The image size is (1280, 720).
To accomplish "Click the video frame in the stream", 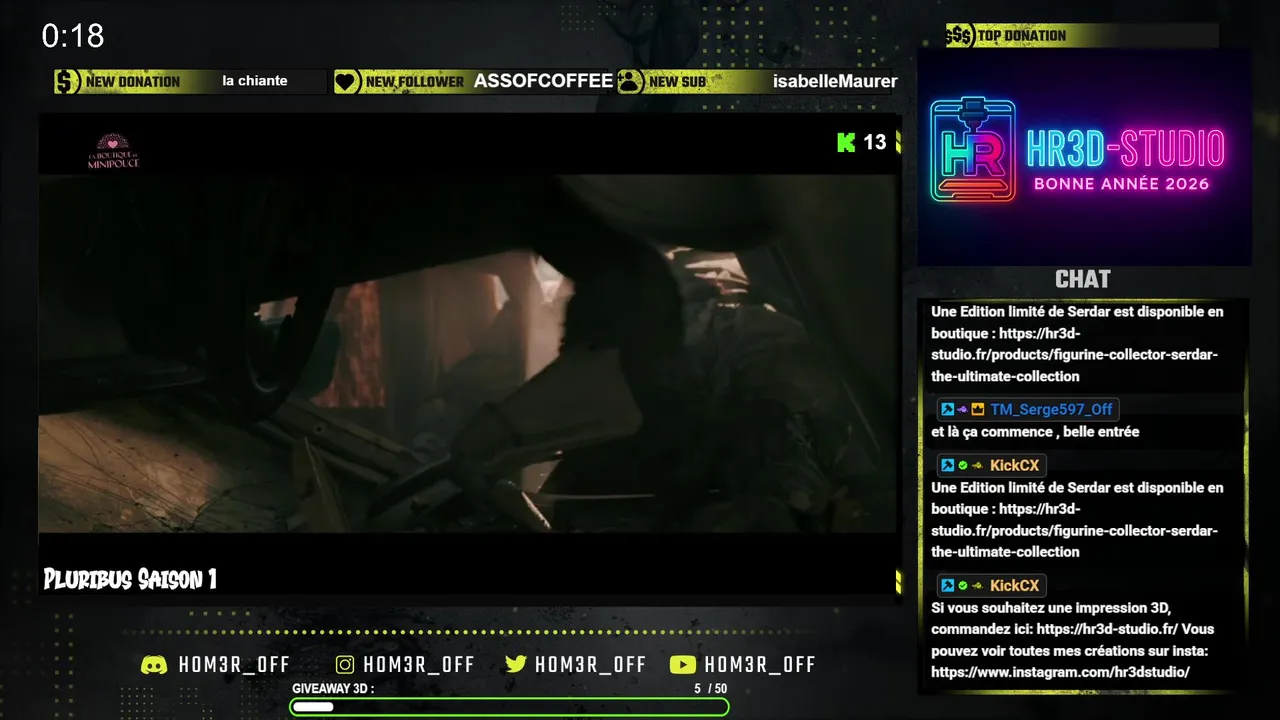I will pyautogui.click(x=468, y=353).
